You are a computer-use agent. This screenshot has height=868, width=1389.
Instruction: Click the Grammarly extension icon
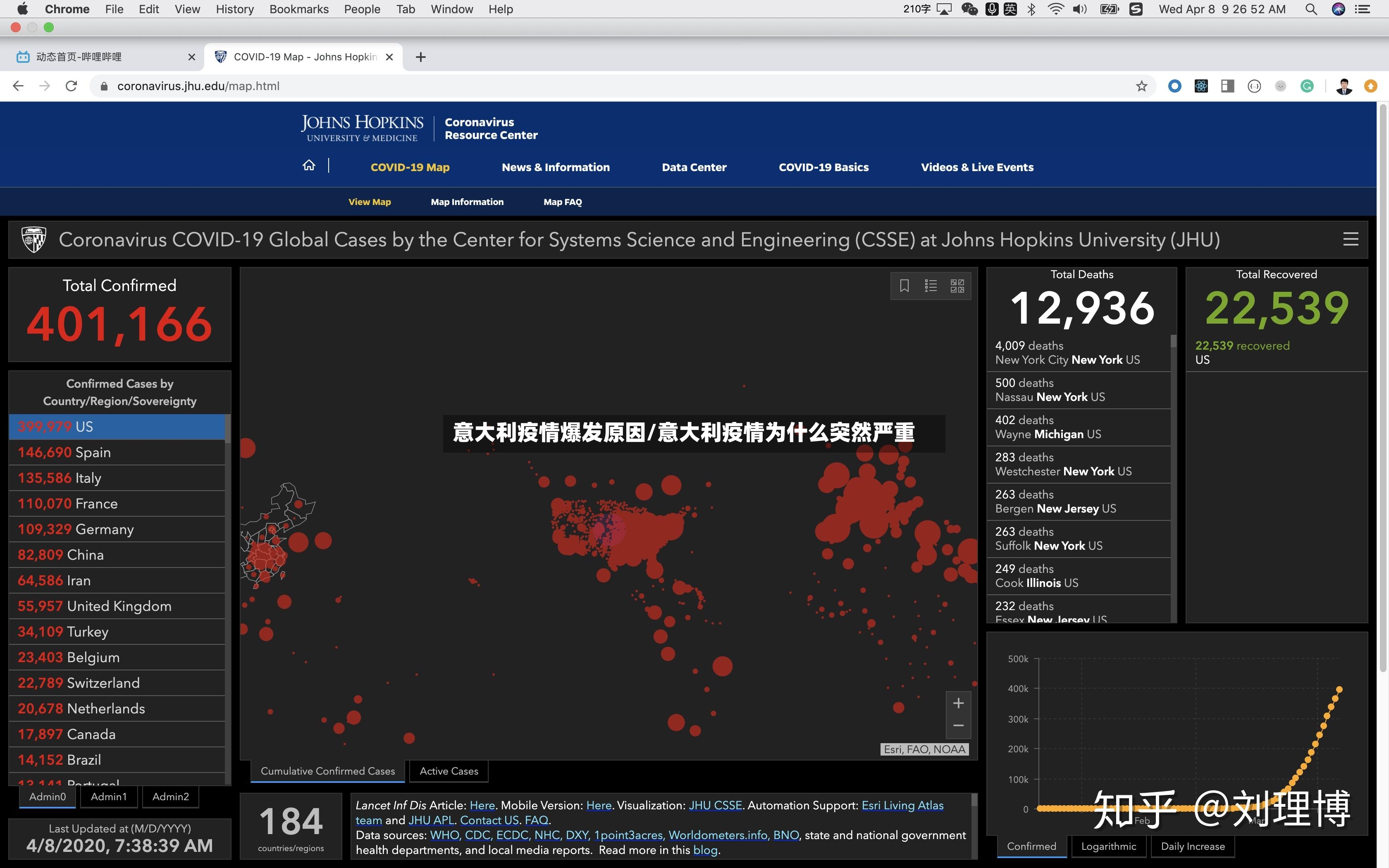click(1307, 86)
